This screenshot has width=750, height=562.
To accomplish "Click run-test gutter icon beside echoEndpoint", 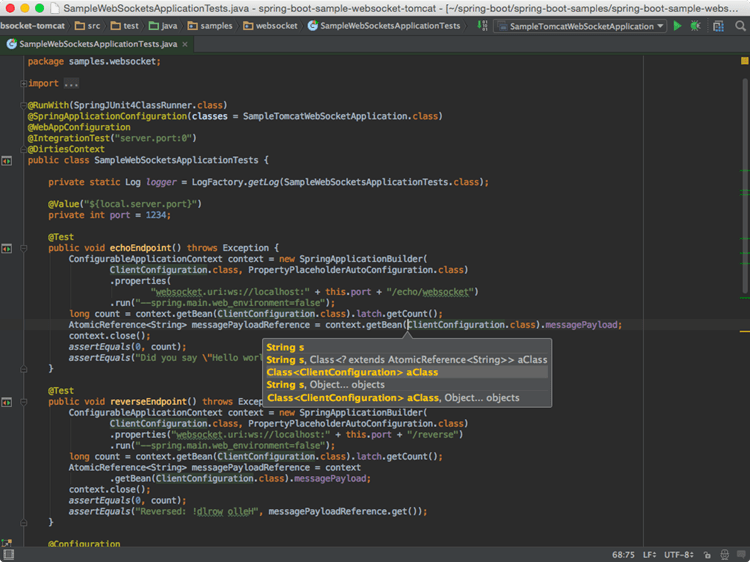I will 6,248.
